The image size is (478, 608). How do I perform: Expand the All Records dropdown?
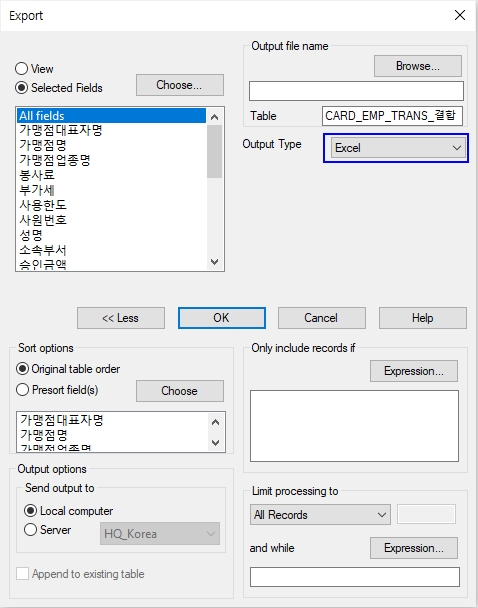pyautogui.click(x=320, y=515)
